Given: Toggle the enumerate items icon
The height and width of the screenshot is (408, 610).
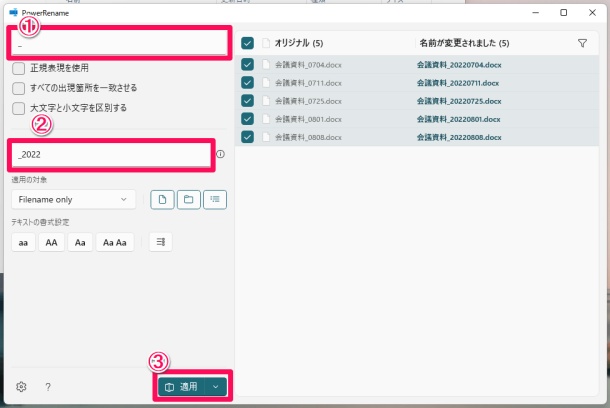Looking at the screenshot, I should (161, 242).
